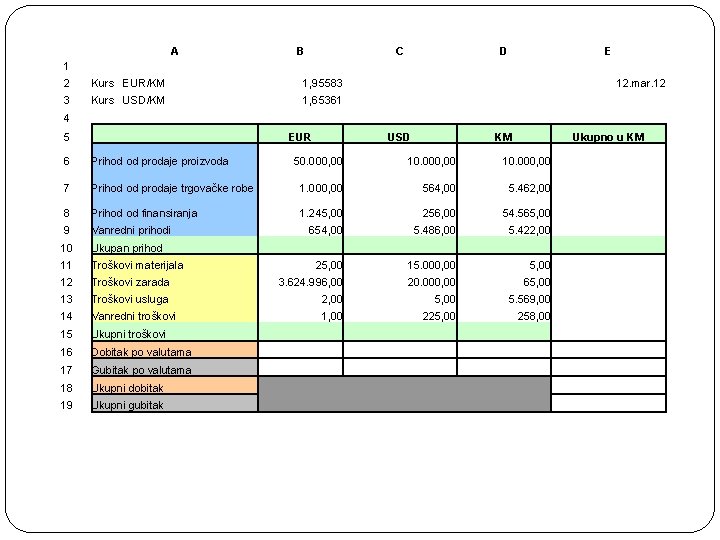Click the Vanredni prihodi label
Image resolution: width=720 pixels, height=540 pixels.
coord(131,230)
